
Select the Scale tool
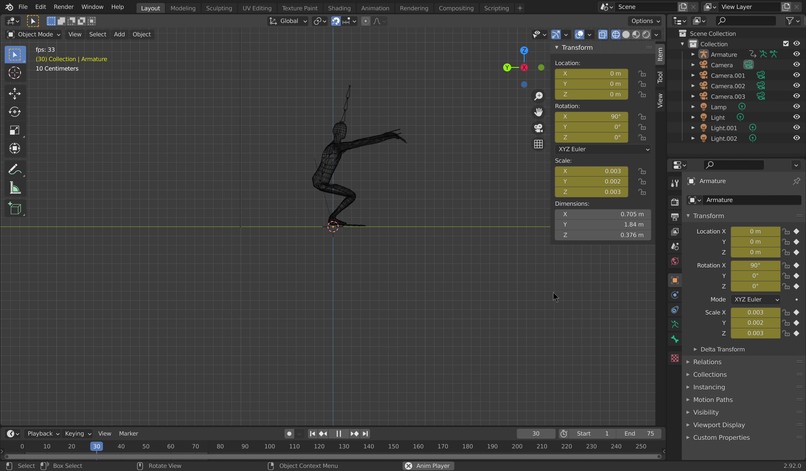tap(15, 130)
